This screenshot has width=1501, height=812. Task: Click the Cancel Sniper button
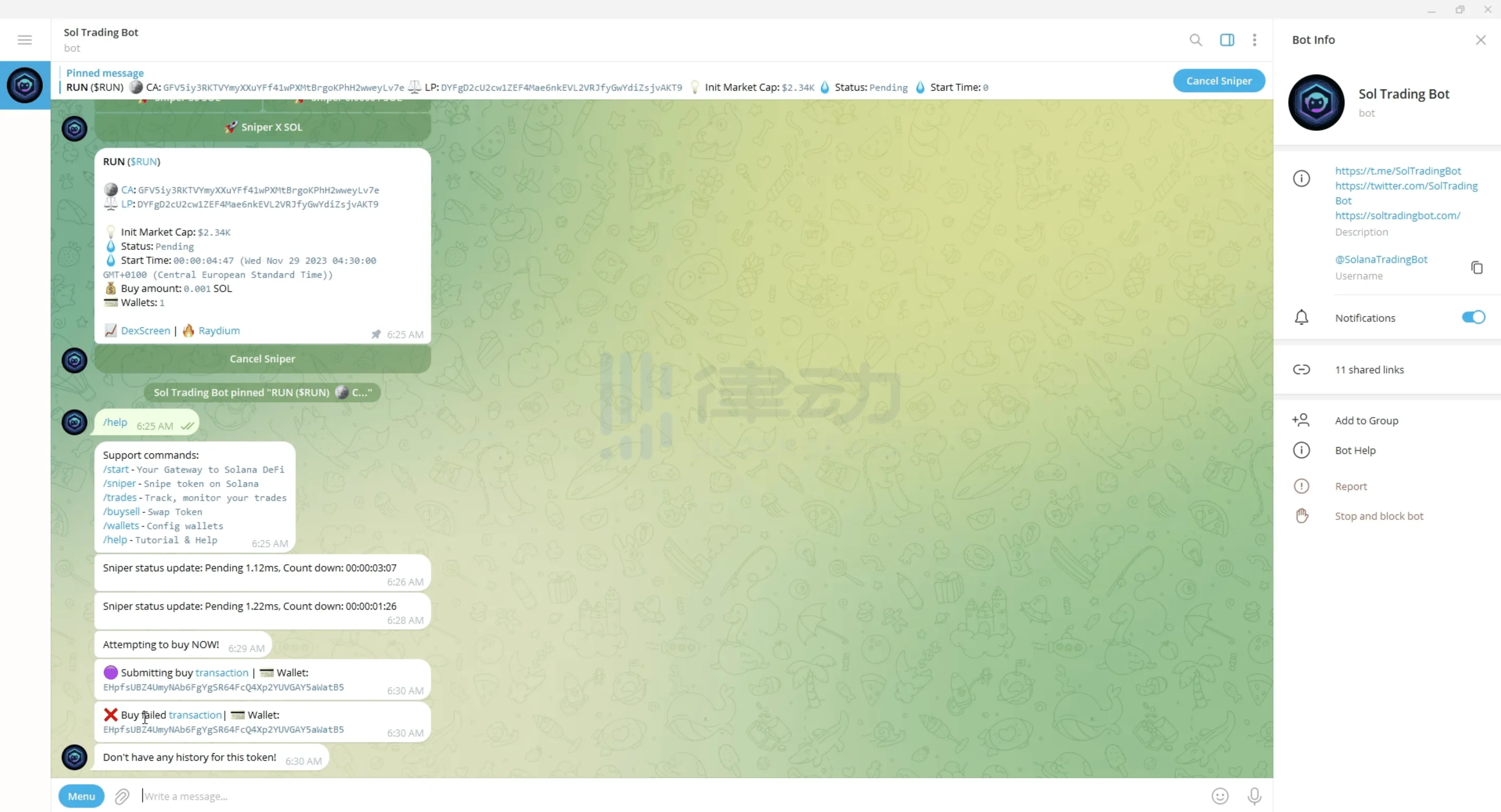coord(1219,80)
